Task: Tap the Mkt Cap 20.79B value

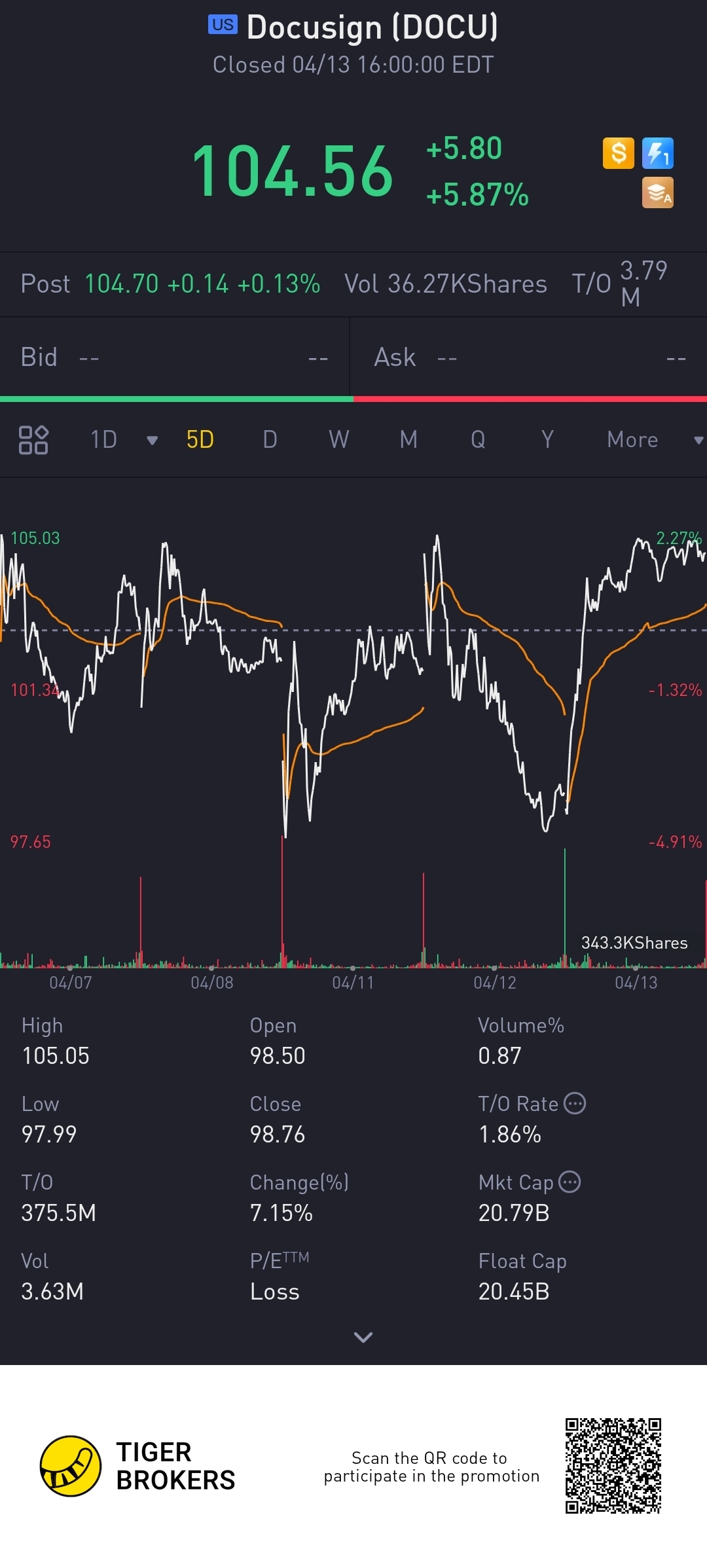Action: 514,1213
